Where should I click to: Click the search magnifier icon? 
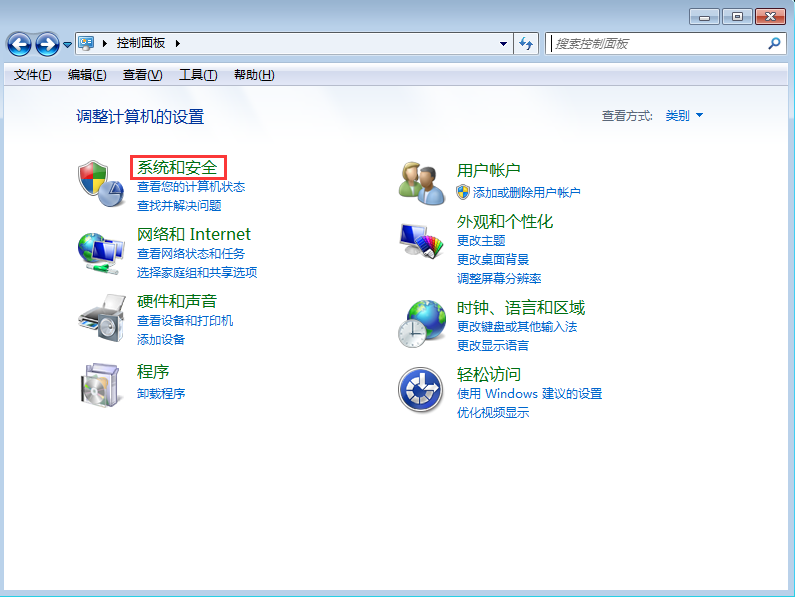(x=773, y=44)
